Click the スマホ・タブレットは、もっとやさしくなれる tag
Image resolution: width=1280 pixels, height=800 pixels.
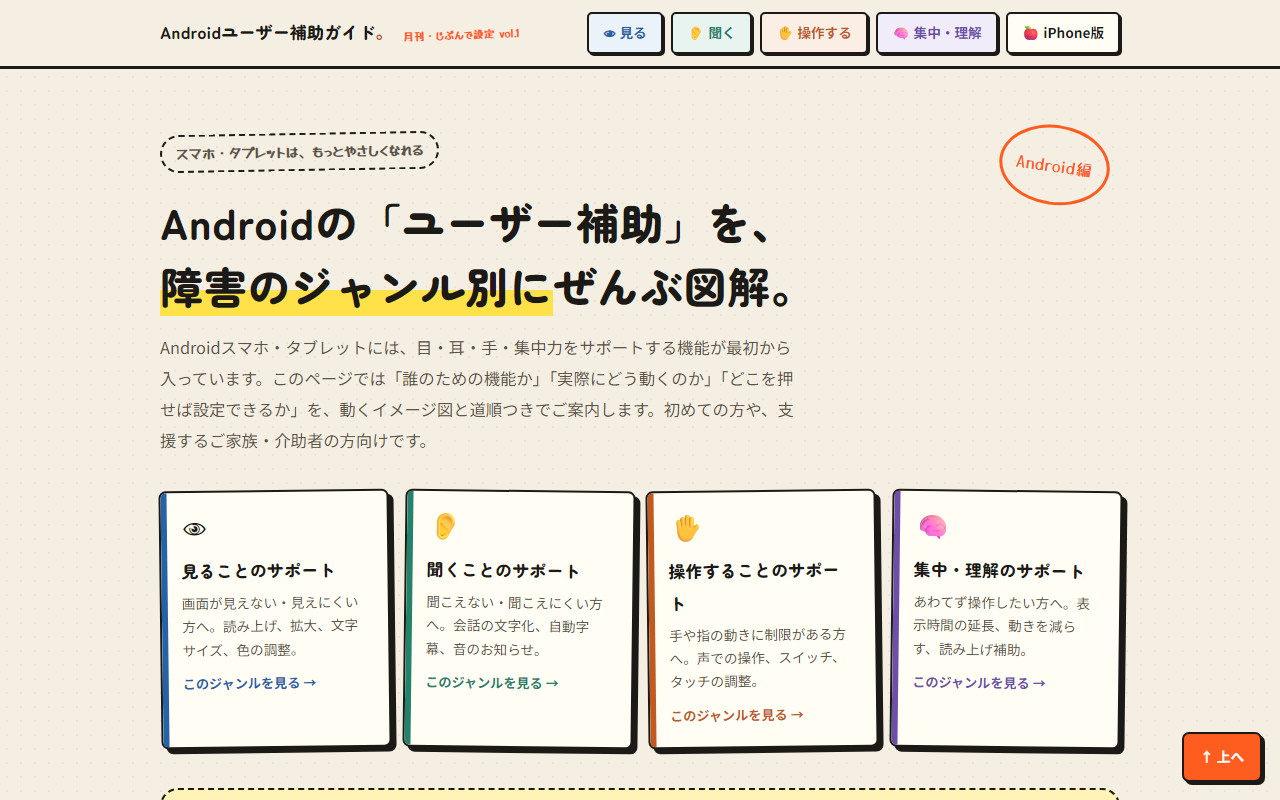299,152
